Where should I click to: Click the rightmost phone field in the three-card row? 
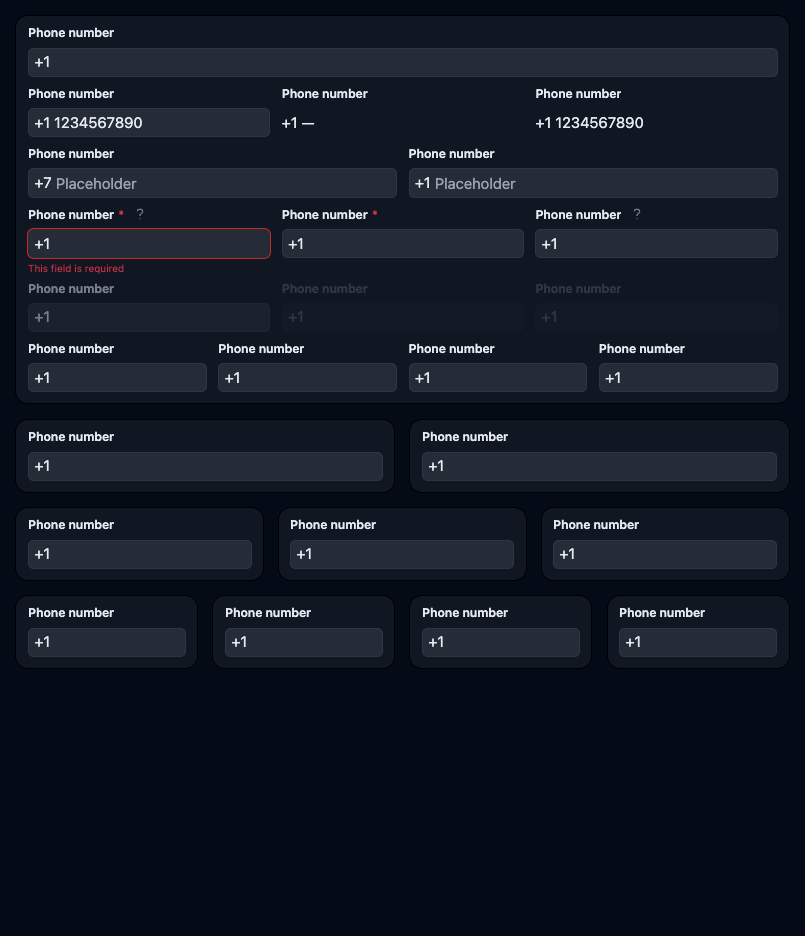(664, 554)
